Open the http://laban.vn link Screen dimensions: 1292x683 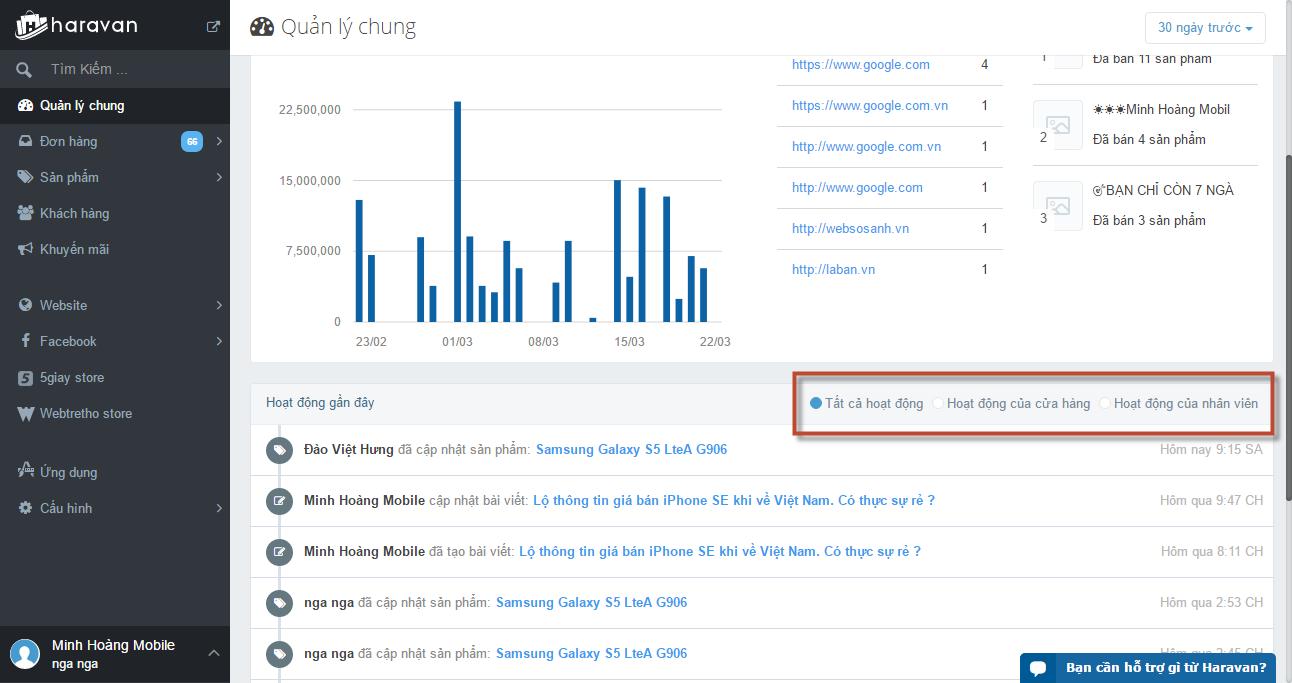[833, 269]
